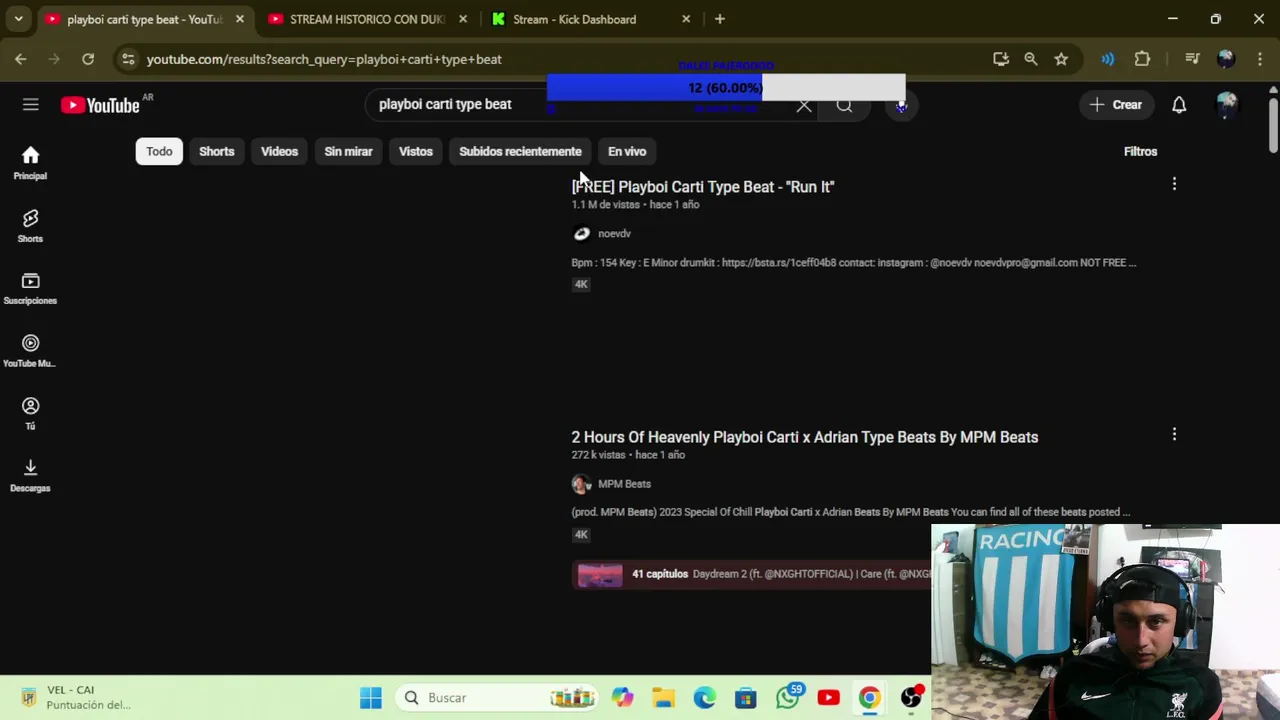Screen dimensions: 1280x720
Task: Open a new browser tab
Action: [x=720, y=19]
